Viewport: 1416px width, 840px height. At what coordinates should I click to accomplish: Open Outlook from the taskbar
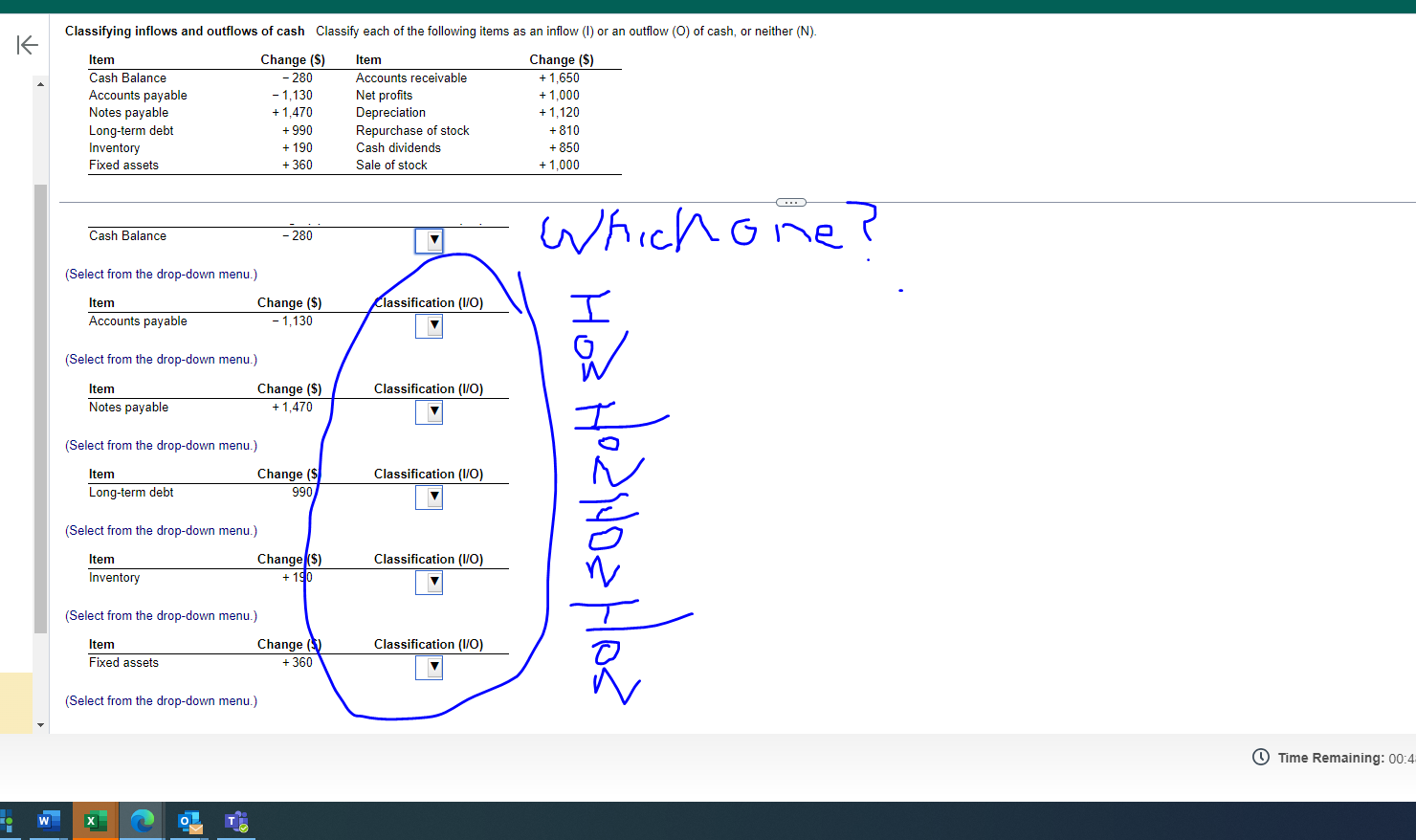(188, 821)
